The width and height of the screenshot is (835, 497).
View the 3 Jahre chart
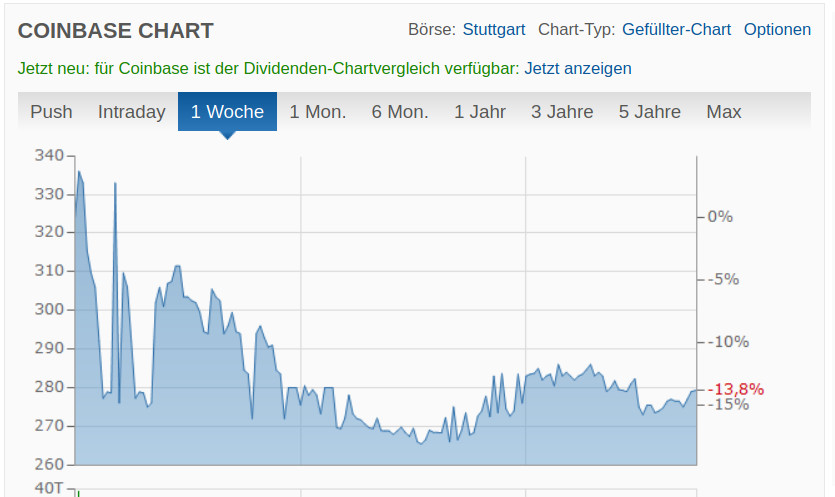click(562, 112)
